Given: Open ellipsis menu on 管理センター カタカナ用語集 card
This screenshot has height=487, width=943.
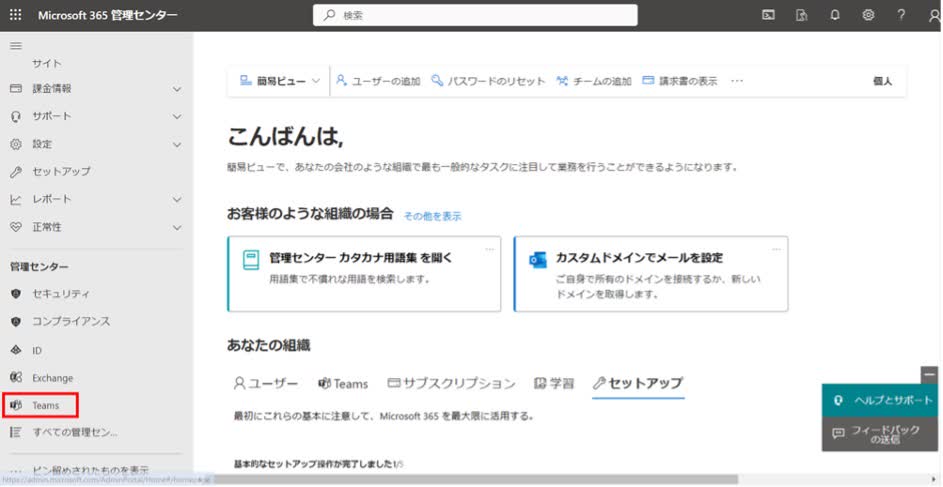Looking at the screenshot, I should pos(490,248).
